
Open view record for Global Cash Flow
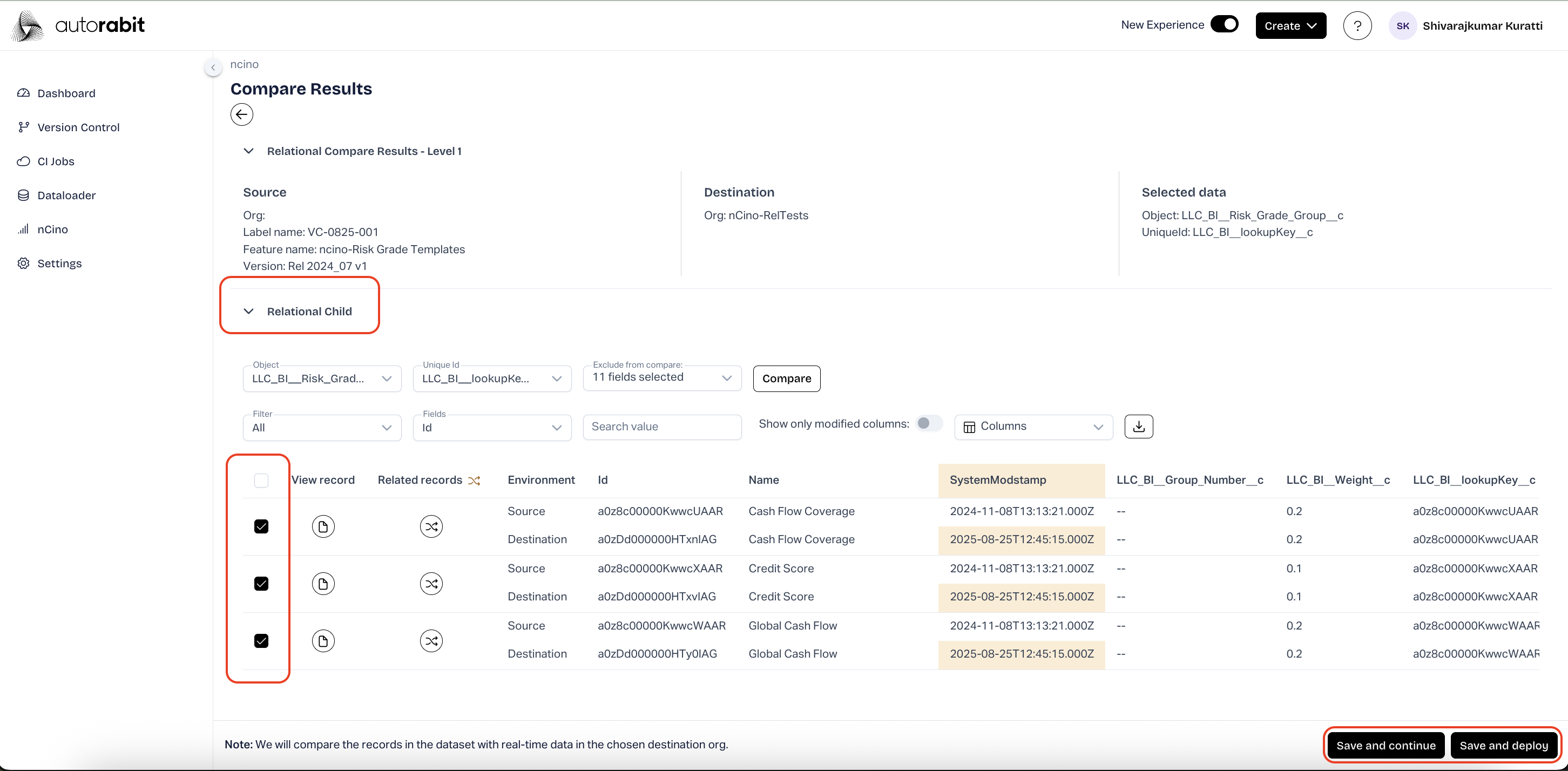[x=323, y=641]
